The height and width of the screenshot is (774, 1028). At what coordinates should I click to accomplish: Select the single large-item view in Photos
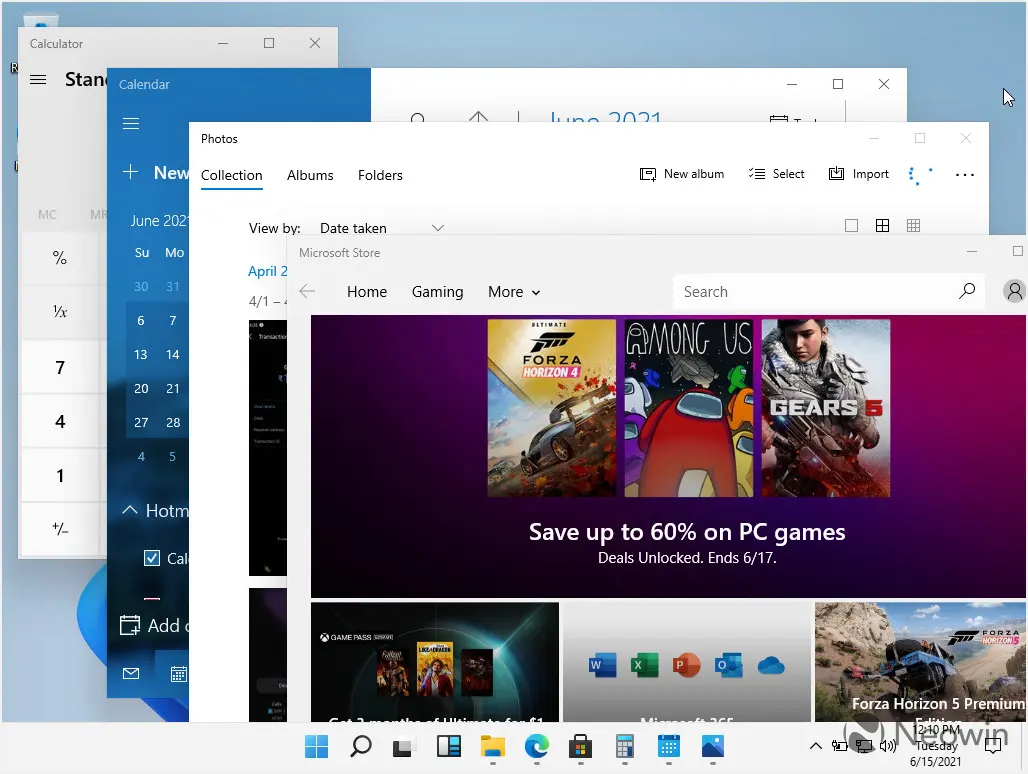(x=851, y=226)
